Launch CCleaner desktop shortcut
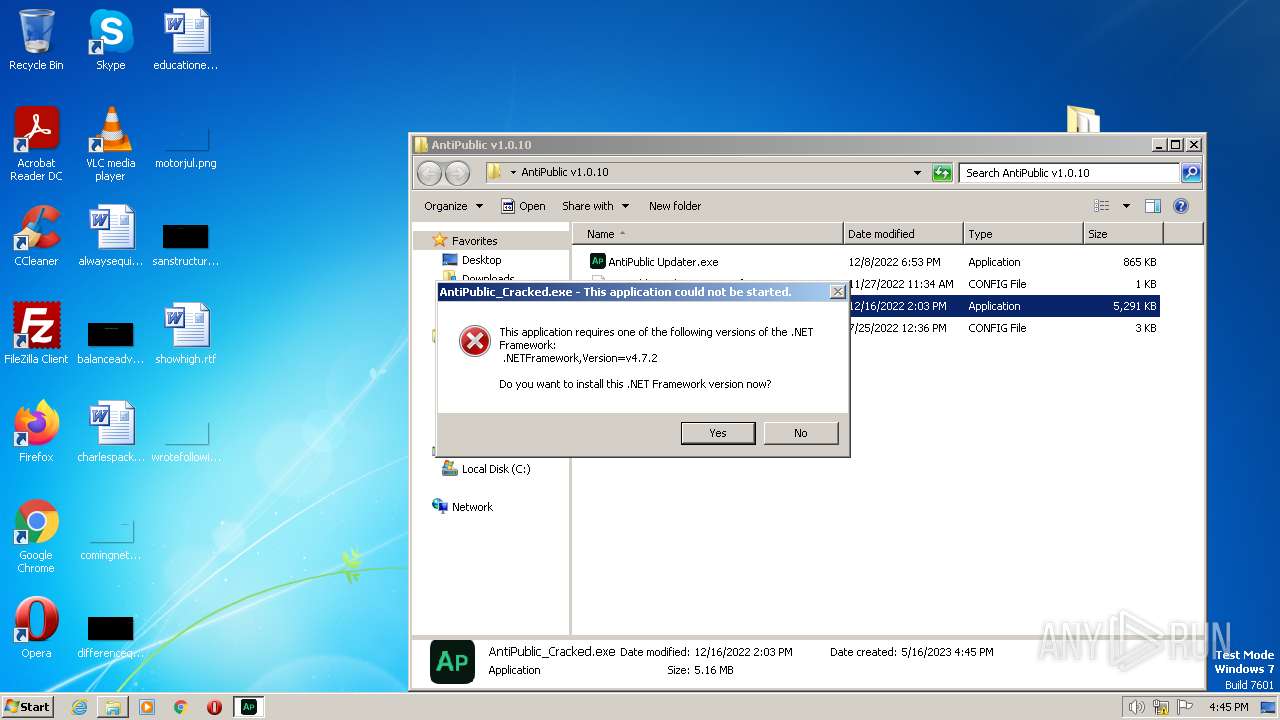1280x720 pixels. pos(36,236)
